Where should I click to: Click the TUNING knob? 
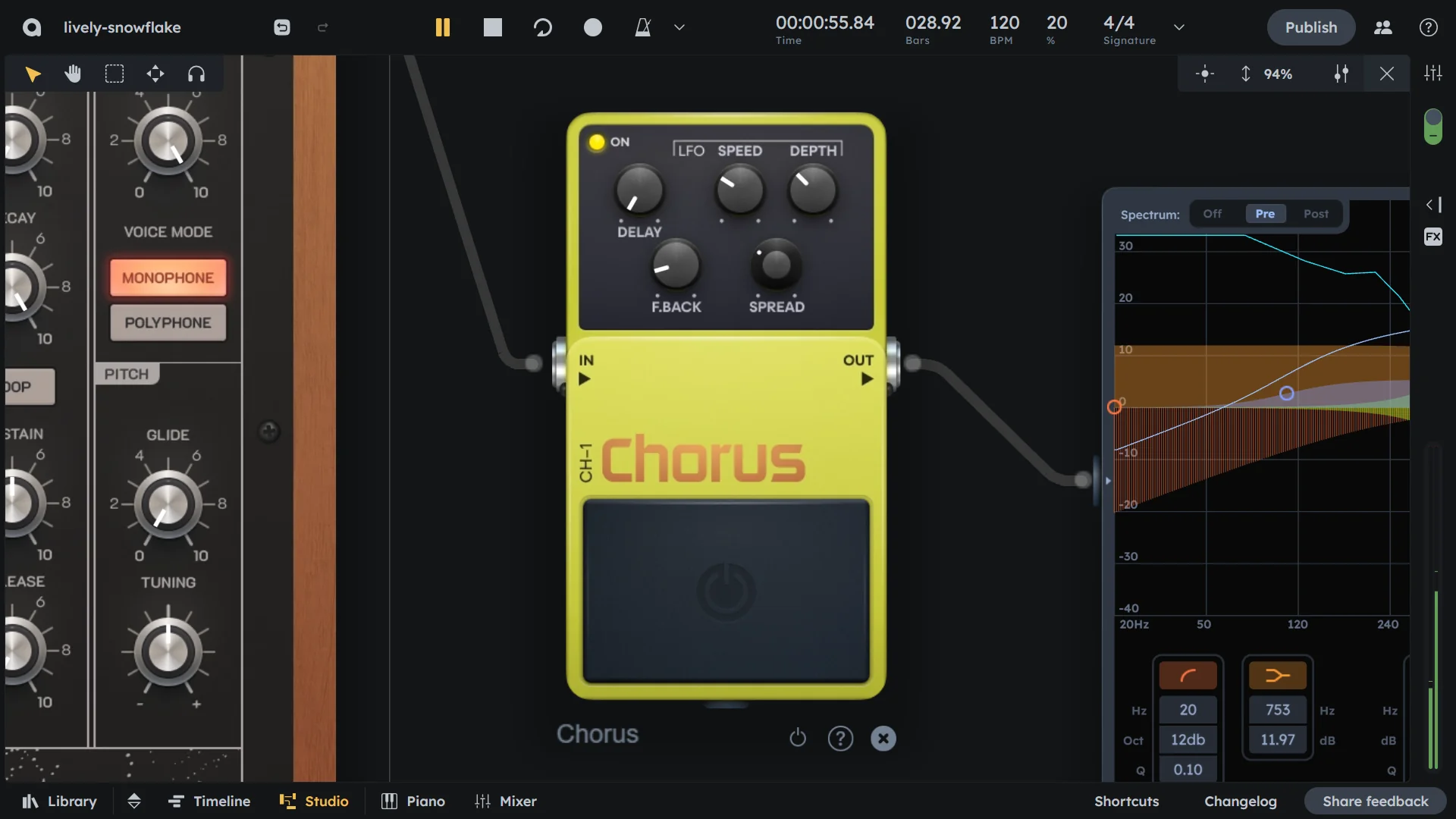[168, 651]
